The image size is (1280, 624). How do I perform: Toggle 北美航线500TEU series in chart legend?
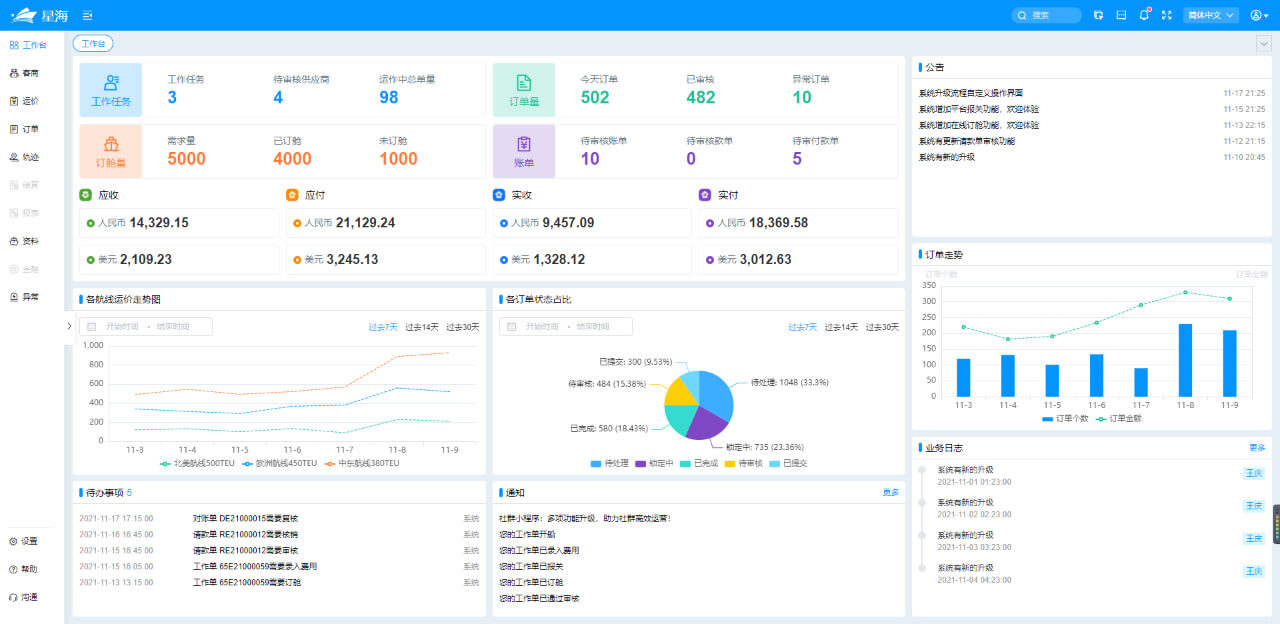[195, 463]
